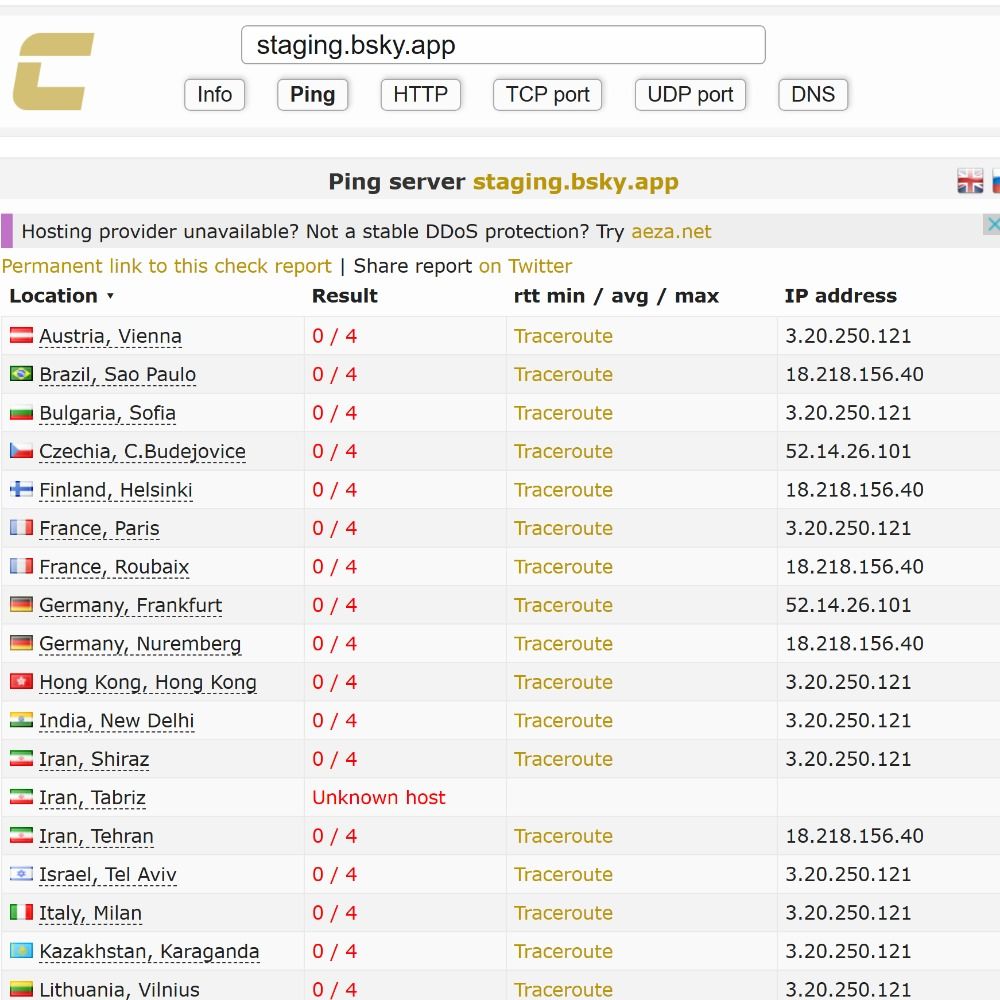1000x1000 pixels.
Task: Click the flag next to France, Paris
Action: [21, 527]
